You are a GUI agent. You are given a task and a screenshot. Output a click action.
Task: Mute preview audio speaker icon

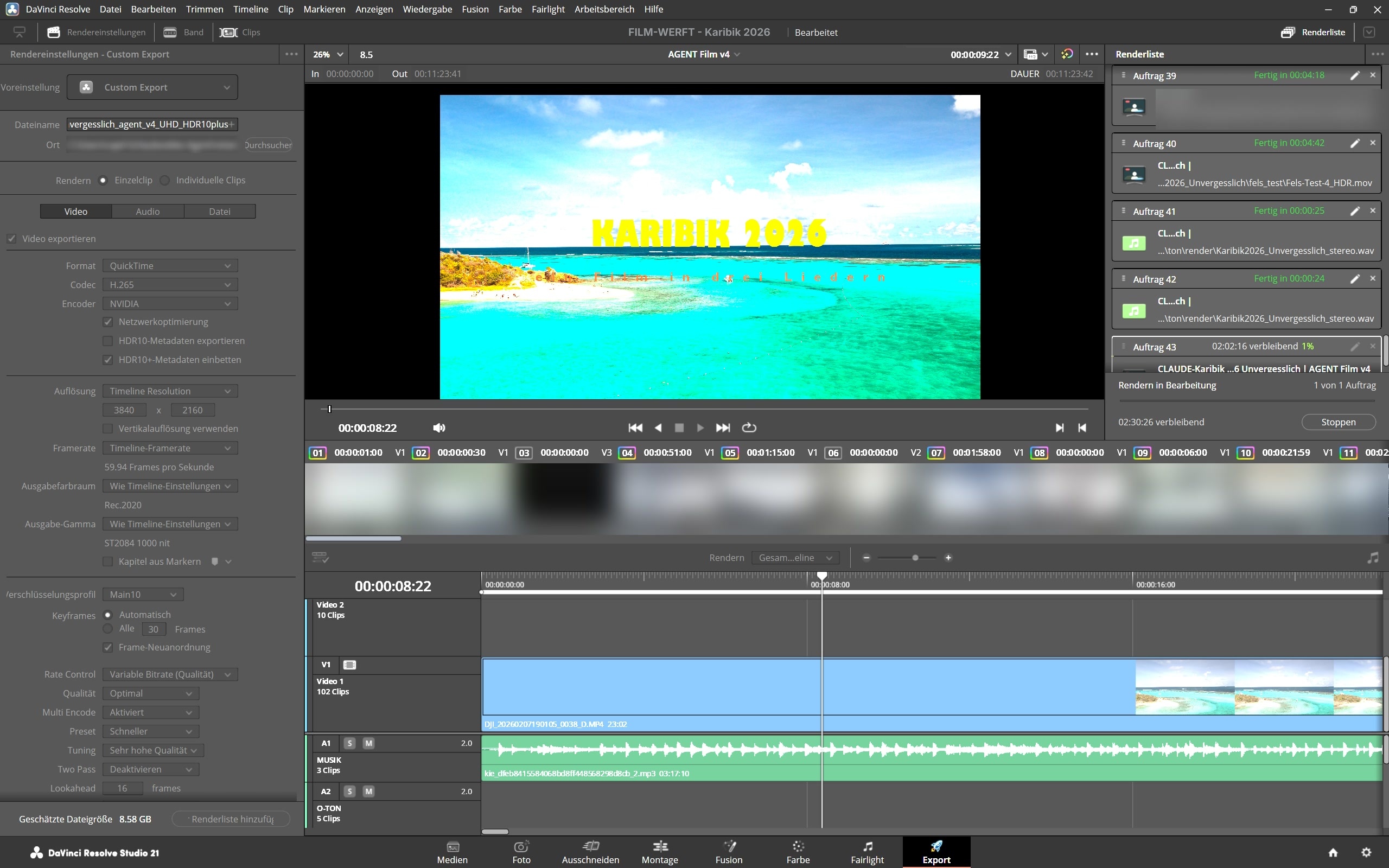click(439, 427)
